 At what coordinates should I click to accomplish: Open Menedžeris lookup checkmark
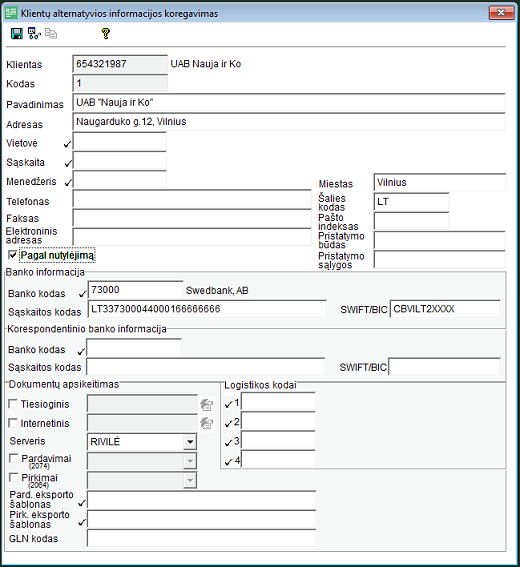pyautogui.click(x=68, y=183)
